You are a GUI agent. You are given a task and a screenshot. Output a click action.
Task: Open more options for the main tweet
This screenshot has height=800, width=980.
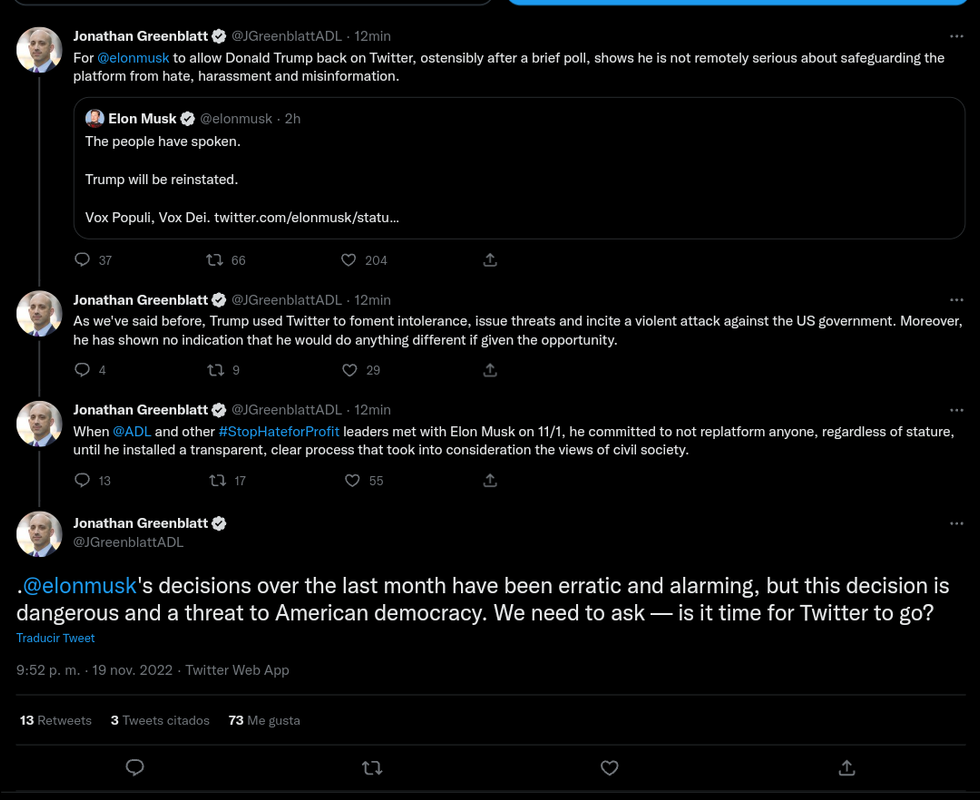(956, 523)
